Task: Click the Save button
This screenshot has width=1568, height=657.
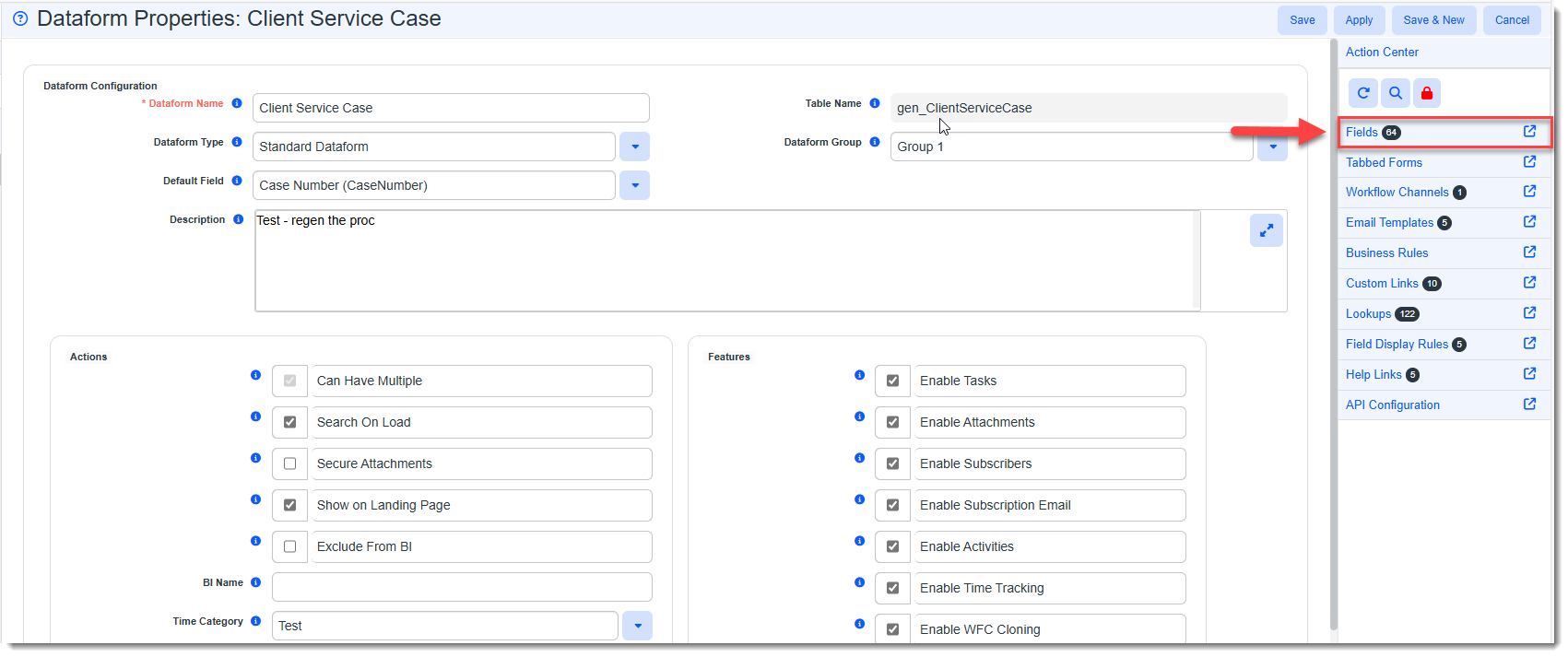Action: (1302, 20)
